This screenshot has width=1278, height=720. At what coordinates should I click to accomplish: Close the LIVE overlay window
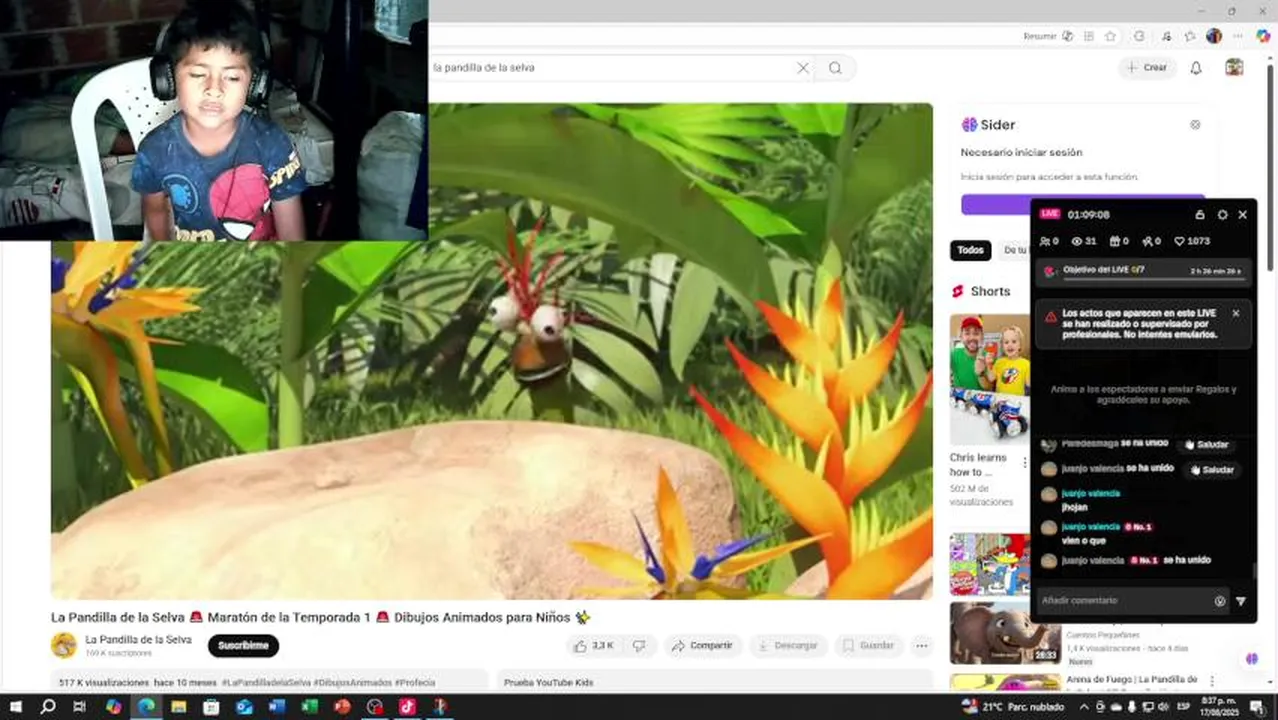1243,215
